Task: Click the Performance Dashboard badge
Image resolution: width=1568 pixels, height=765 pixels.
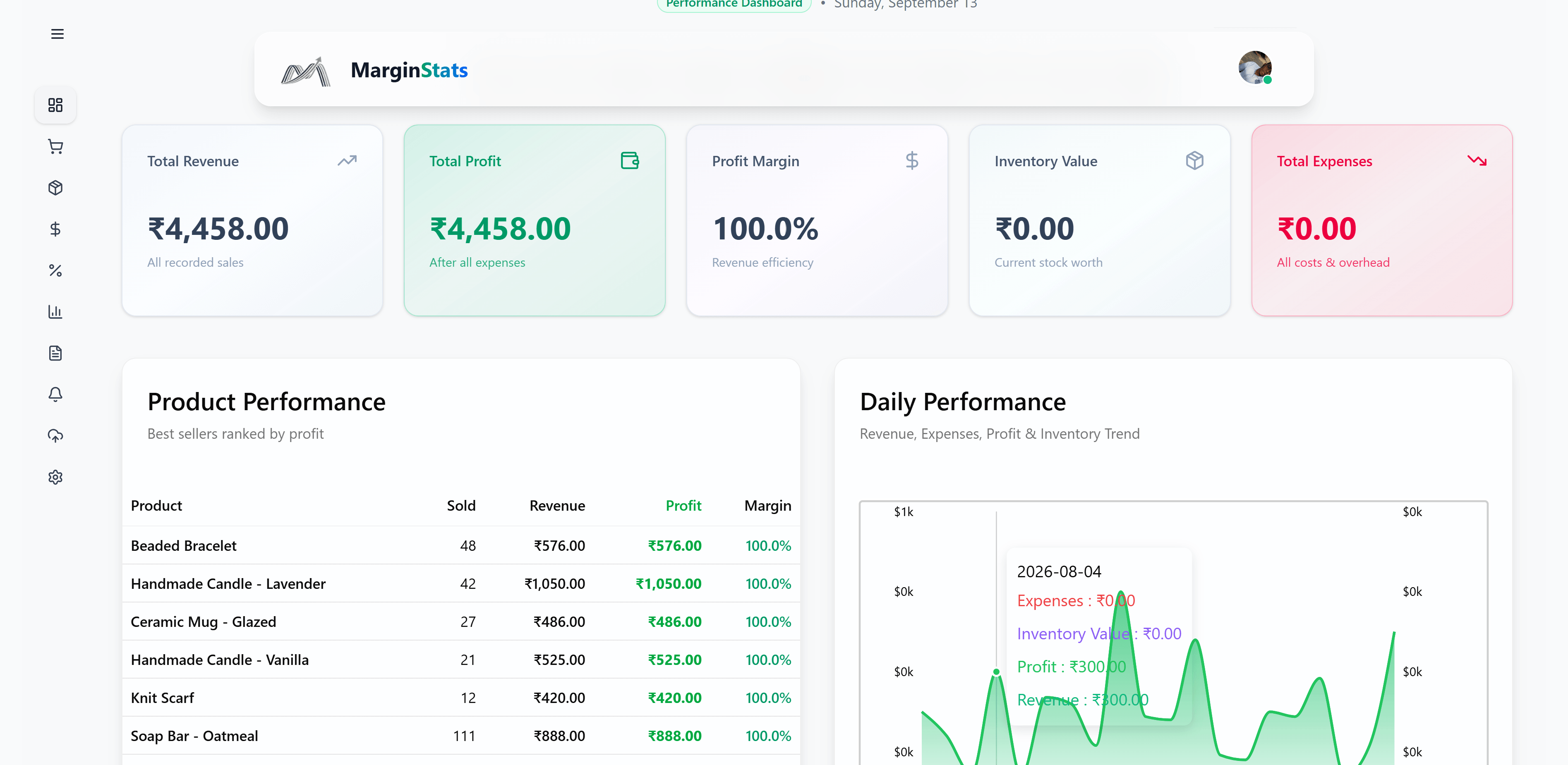Action: click(734, 4)
